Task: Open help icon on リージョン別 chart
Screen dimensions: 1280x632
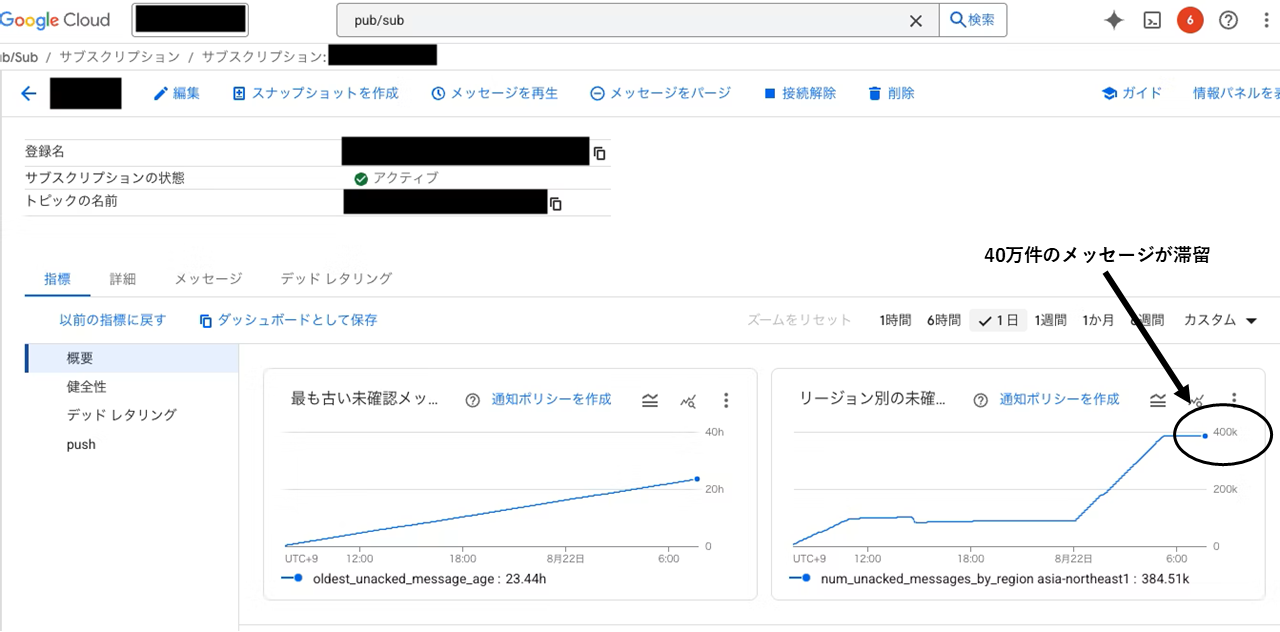Action: (981, 400)
